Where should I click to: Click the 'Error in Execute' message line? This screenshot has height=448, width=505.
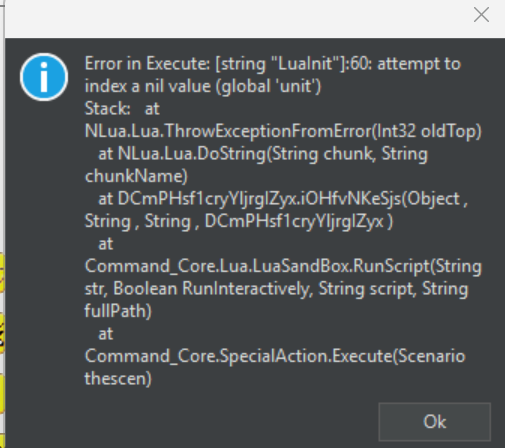tap(273, 63)
